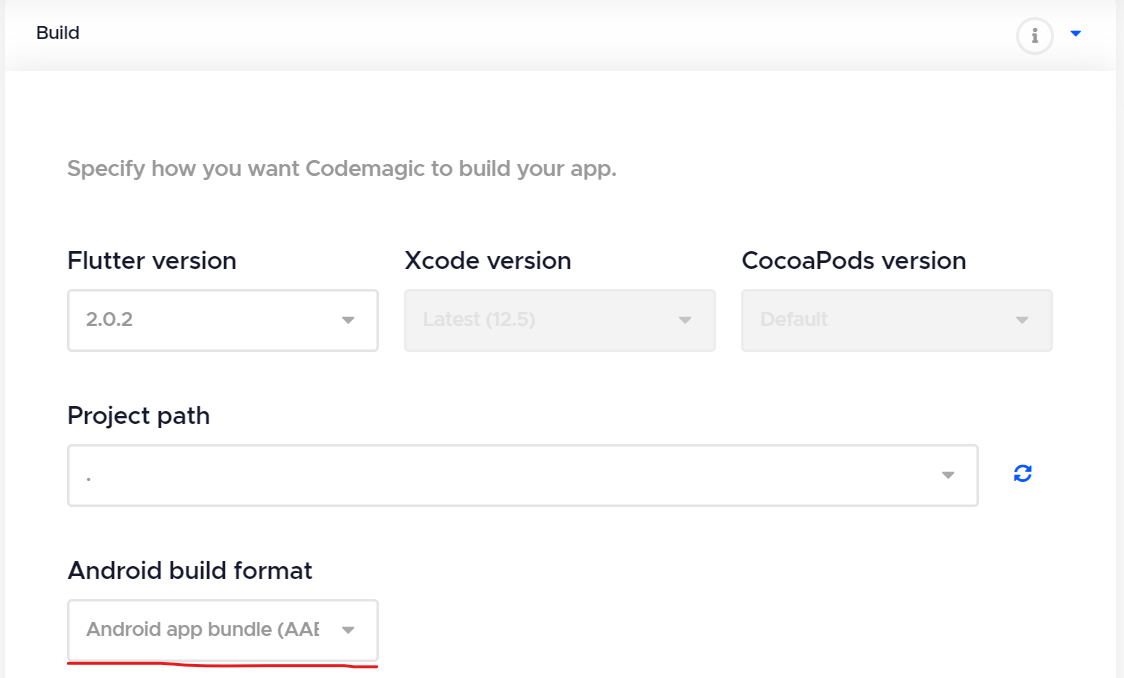Click the Android build format label
Image resolution: width=1124 pixels, height=678 pixels.
click(x=190, y=571)
